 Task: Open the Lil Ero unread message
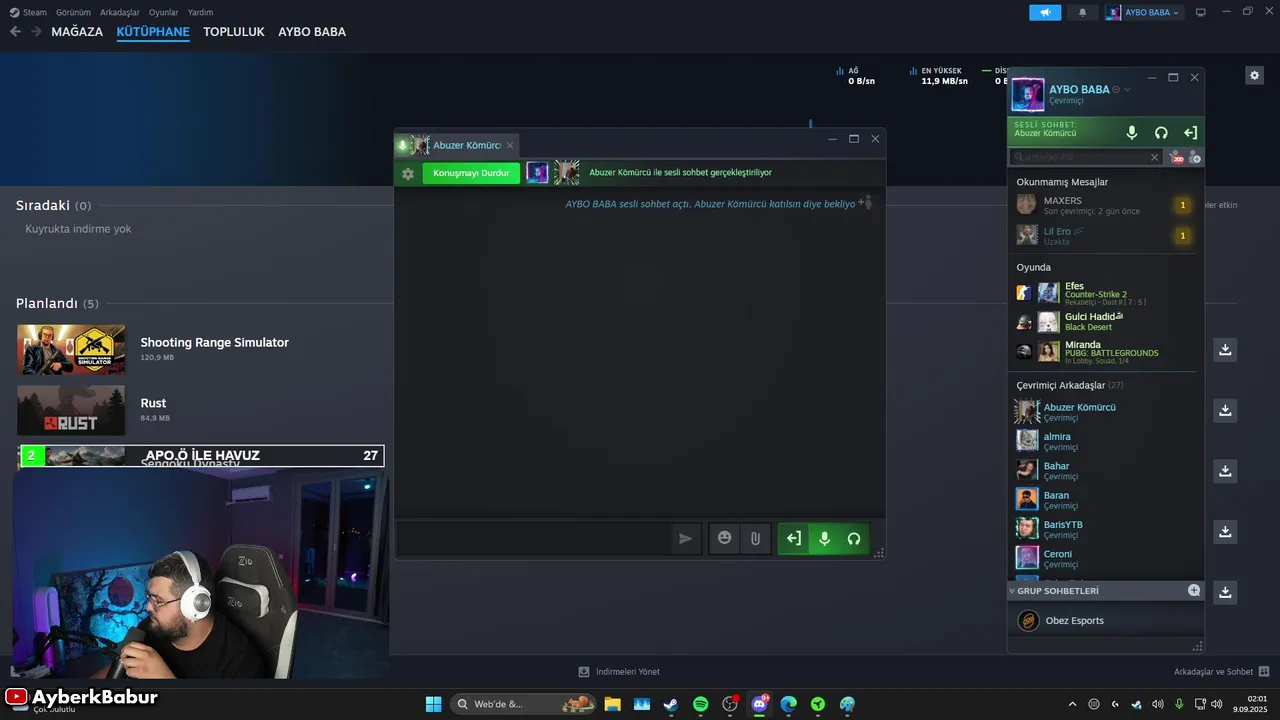[1105, 235]
